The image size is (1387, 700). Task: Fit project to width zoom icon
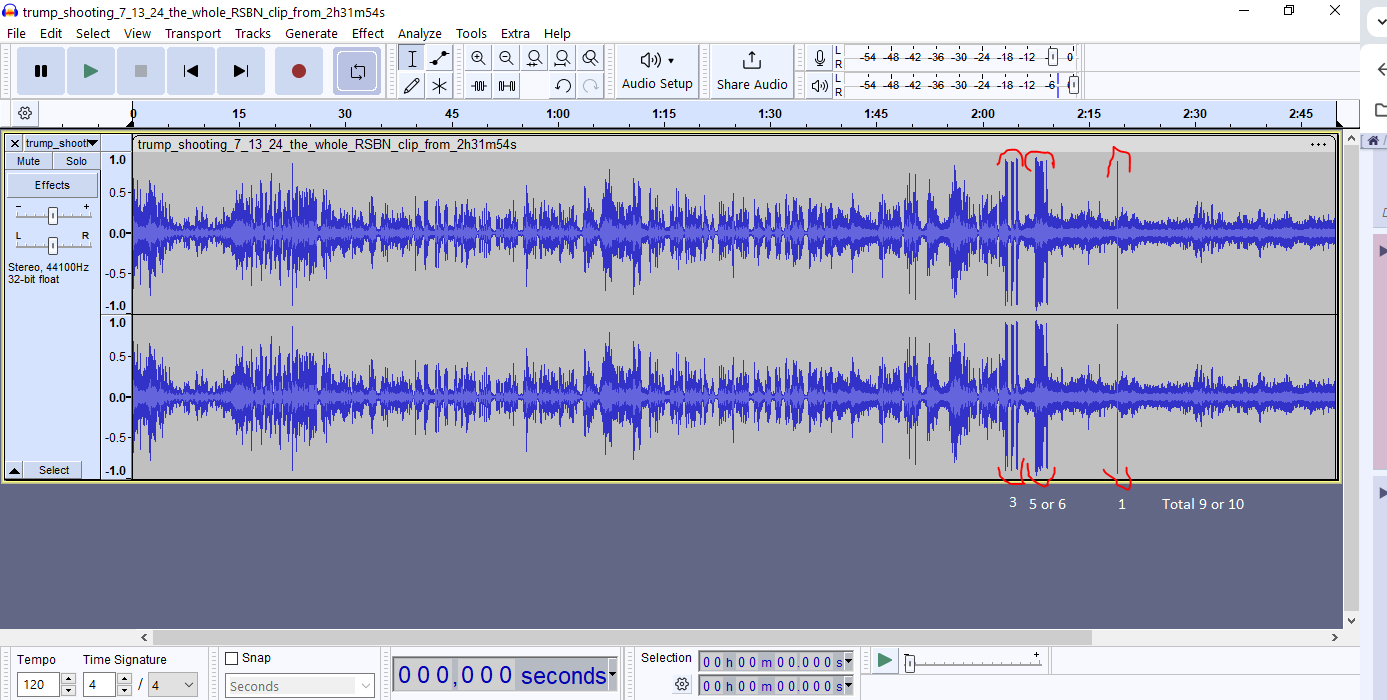[563, 58]
